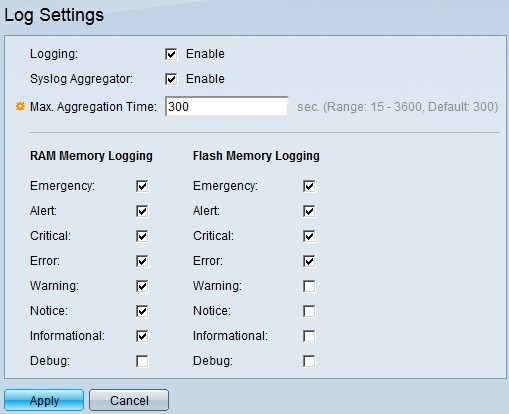
Task: Click the Apply button
Action: [x=44, y=400]
